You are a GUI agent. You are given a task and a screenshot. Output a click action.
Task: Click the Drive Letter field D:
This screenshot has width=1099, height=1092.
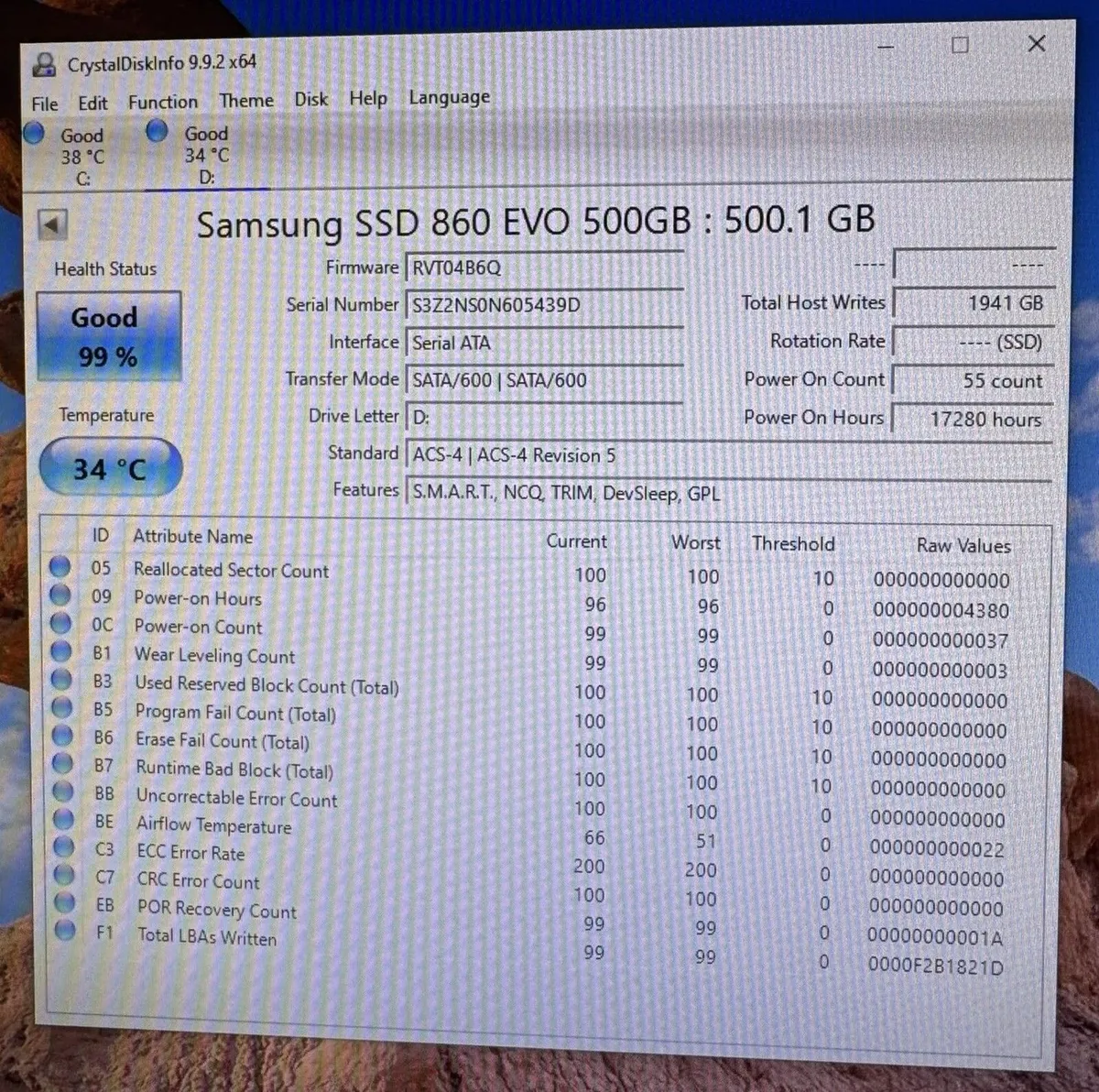544,417
